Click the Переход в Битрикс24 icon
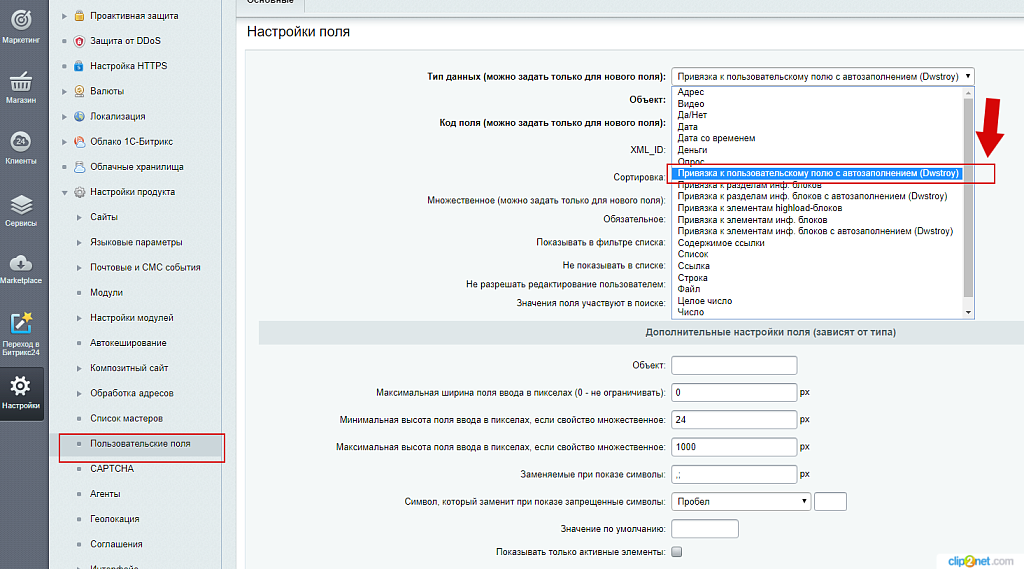The width and height of the screenshot is (1024, 569). tap(21, 325)
